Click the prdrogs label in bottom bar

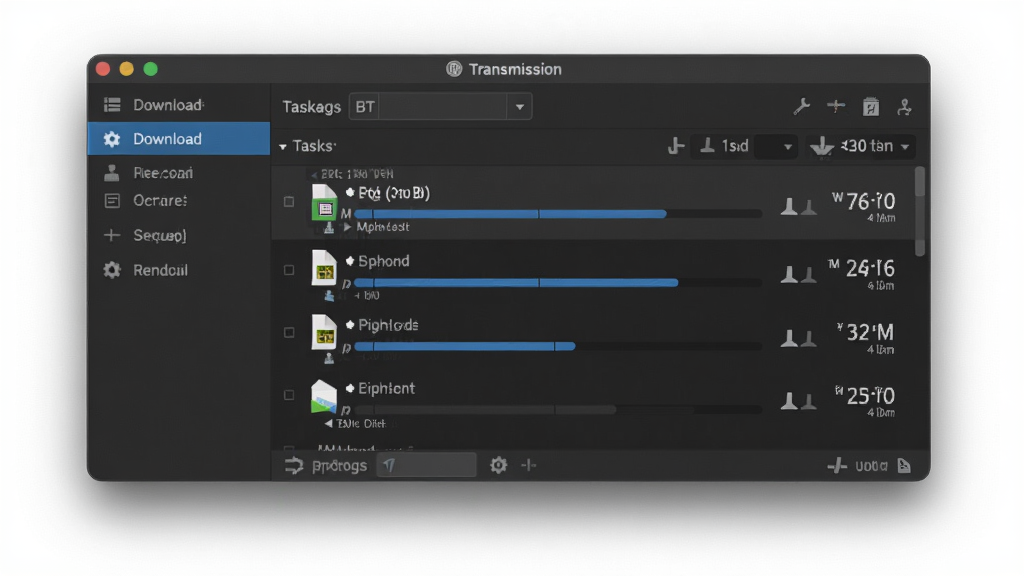[x=339, y=466]
